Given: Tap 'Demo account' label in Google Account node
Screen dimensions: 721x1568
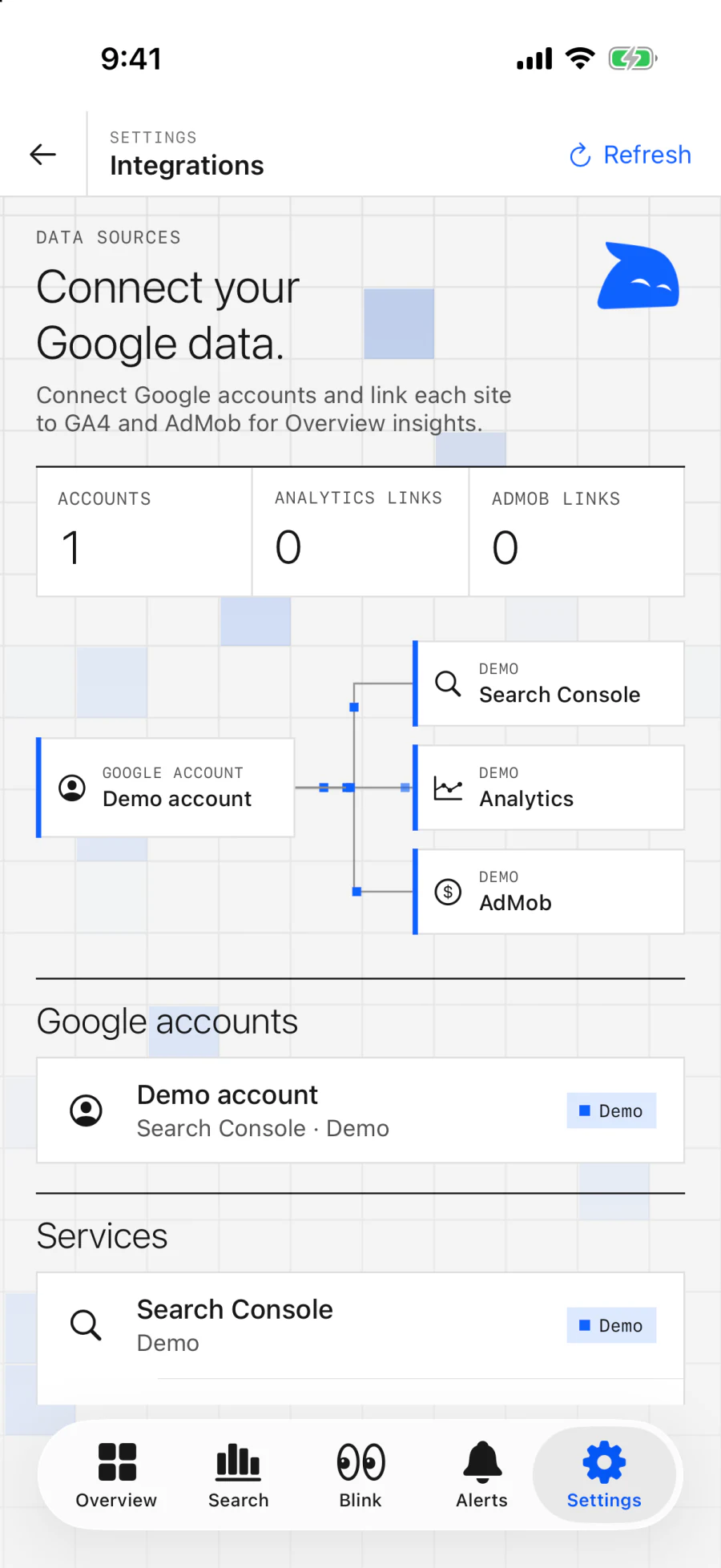Looking at the screenshot, I should [177, 799].
